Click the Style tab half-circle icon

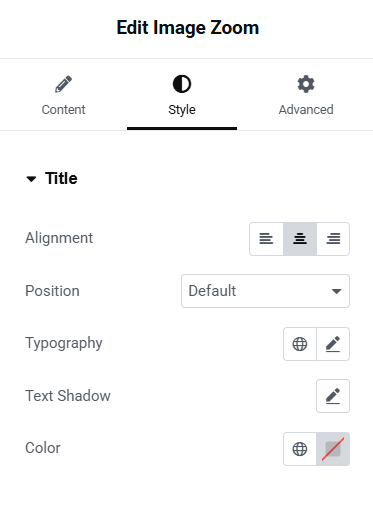[182, 84]
